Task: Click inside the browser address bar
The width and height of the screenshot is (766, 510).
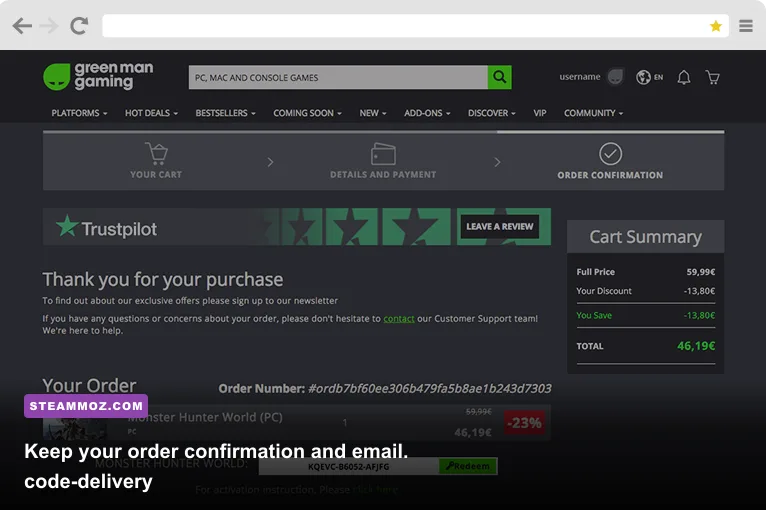Action: point(415,25)
